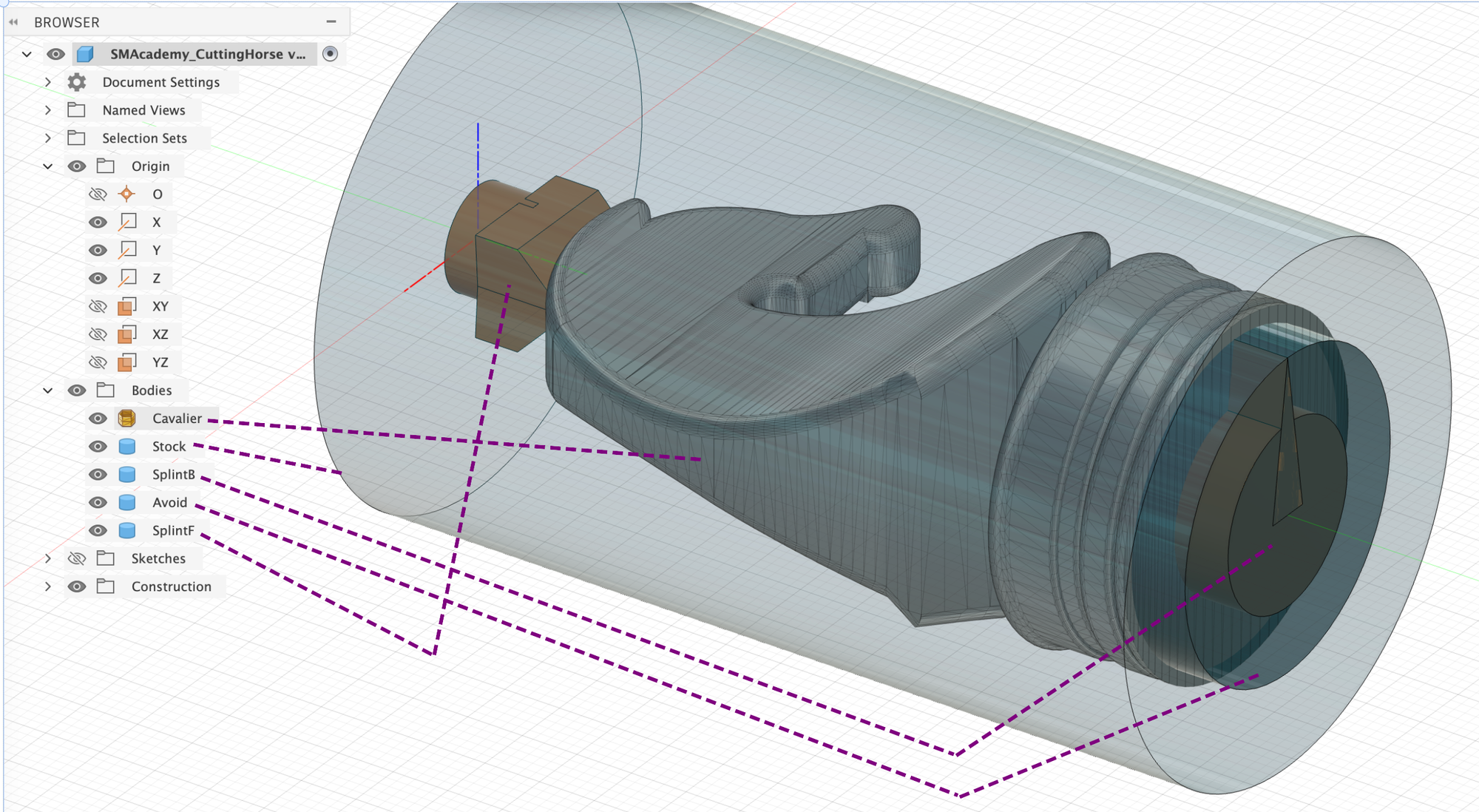1479x812 pixels.
Task: Show the Sketches folder visibility
Action: 77,558
